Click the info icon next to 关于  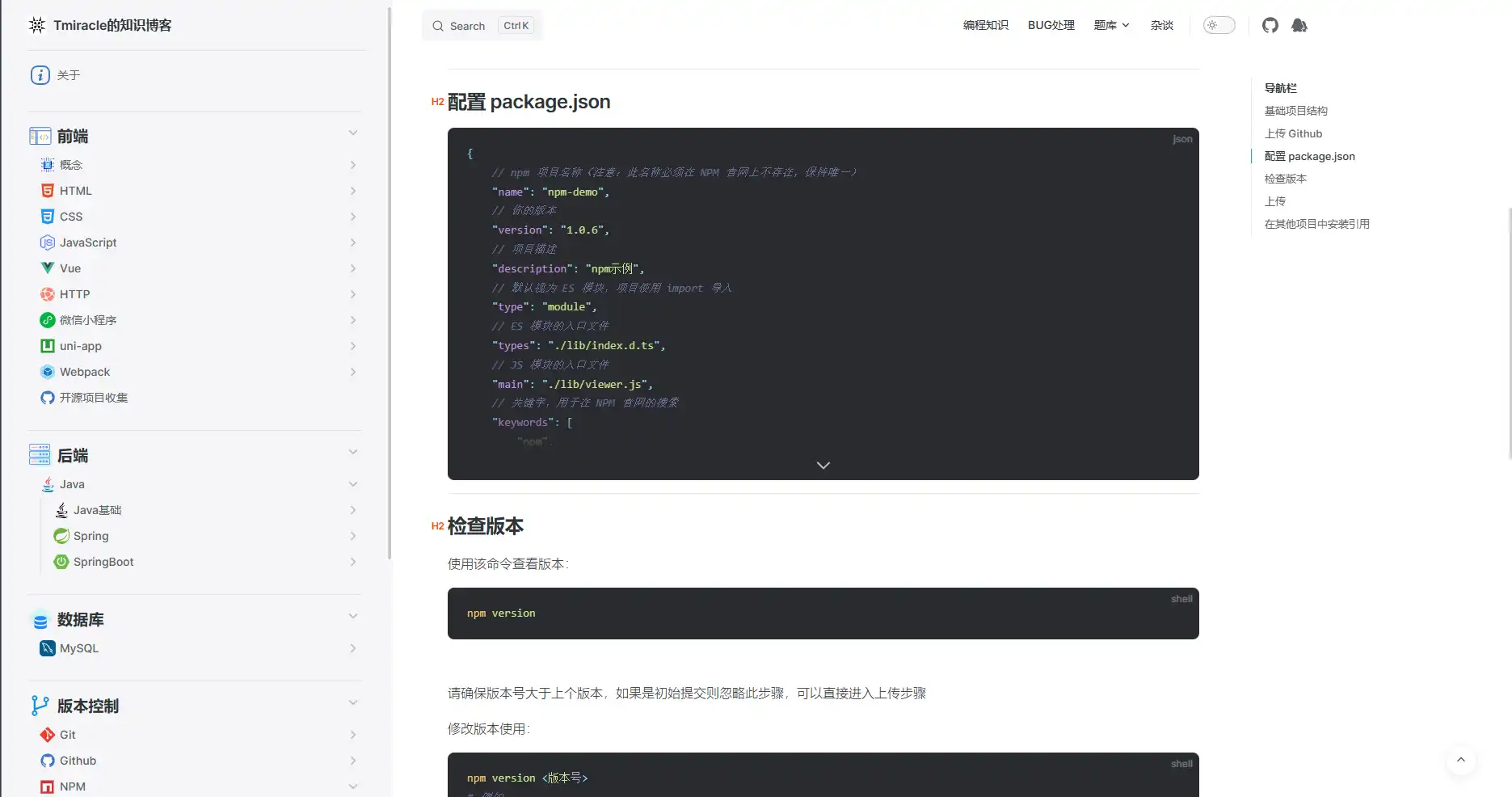click(x=40, y=75)
